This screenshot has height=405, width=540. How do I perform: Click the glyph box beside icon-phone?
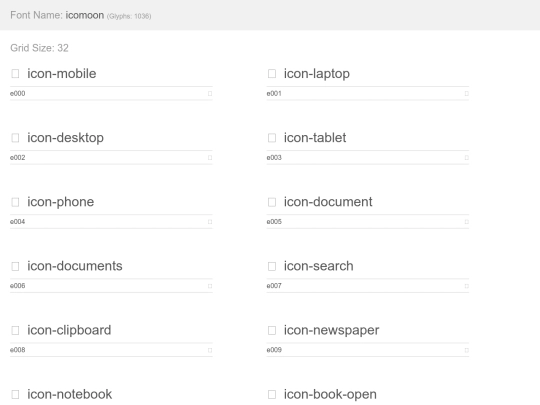15,202
